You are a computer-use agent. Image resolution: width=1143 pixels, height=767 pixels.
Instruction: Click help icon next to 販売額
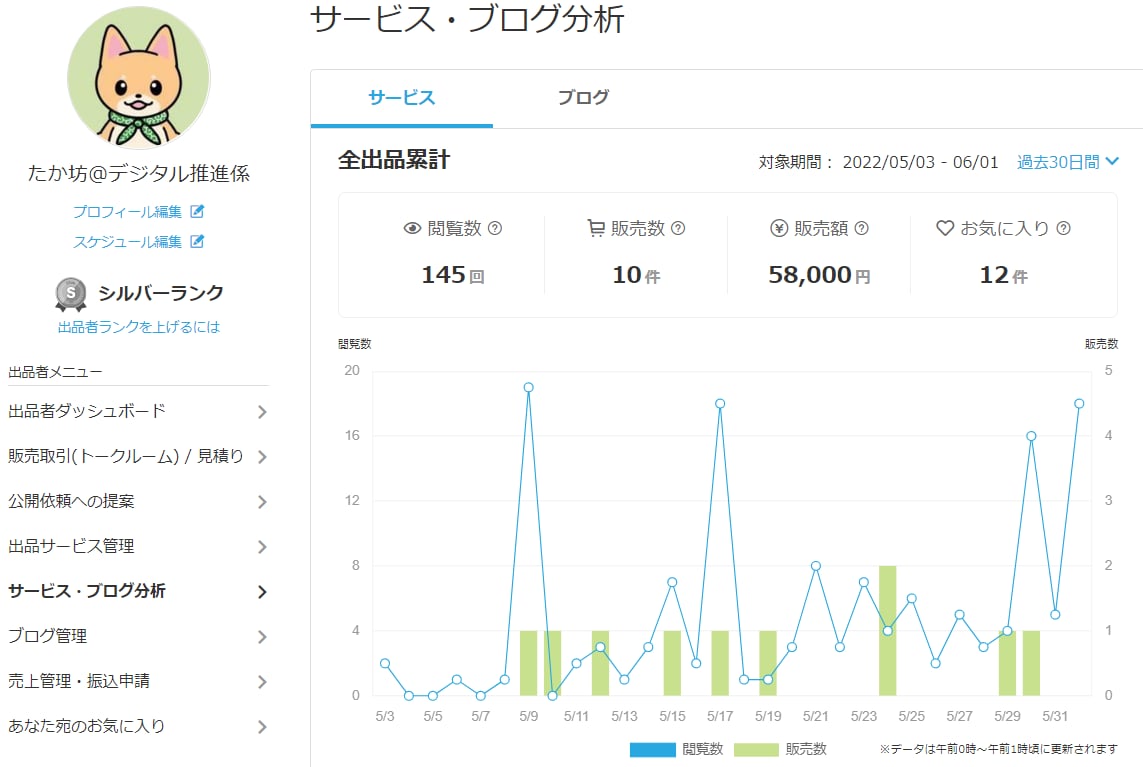point(862,228)
